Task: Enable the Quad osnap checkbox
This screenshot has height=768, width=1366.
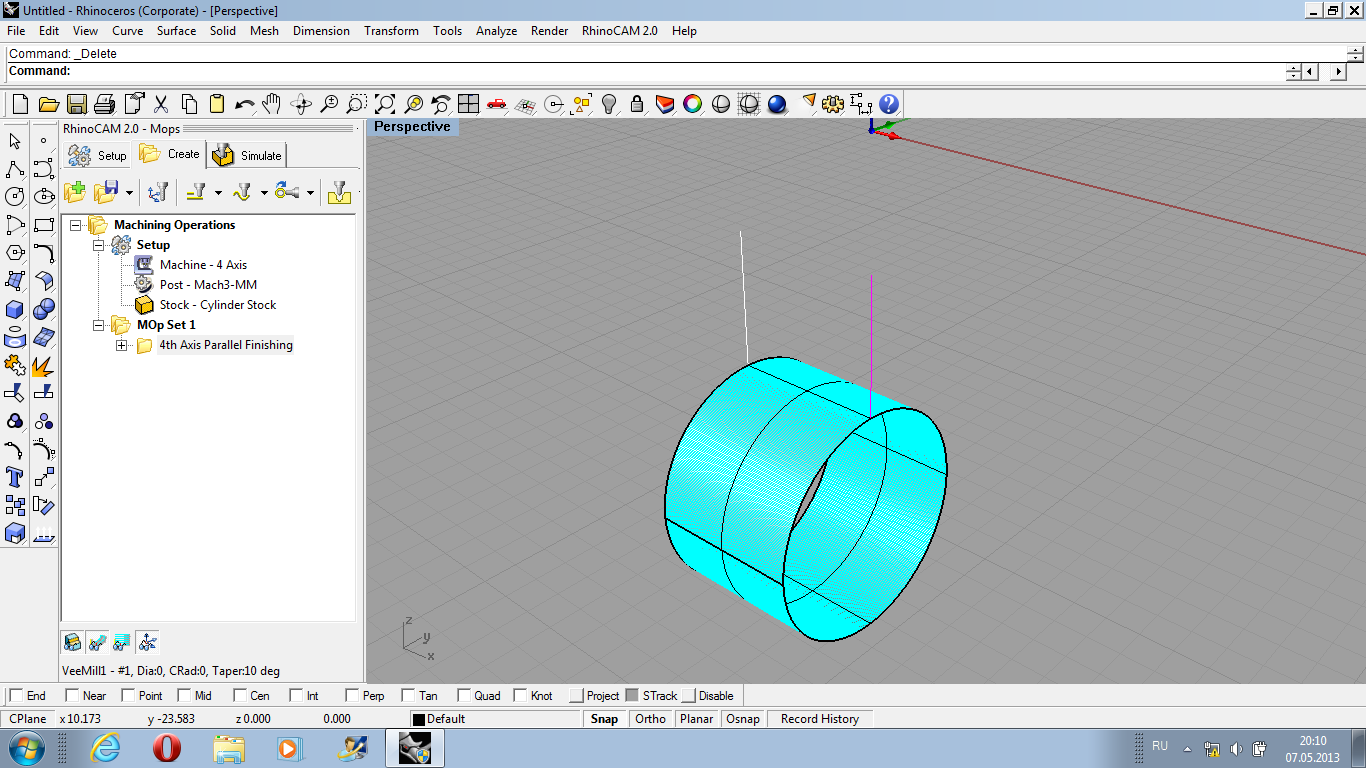Action: pos(464,696)
